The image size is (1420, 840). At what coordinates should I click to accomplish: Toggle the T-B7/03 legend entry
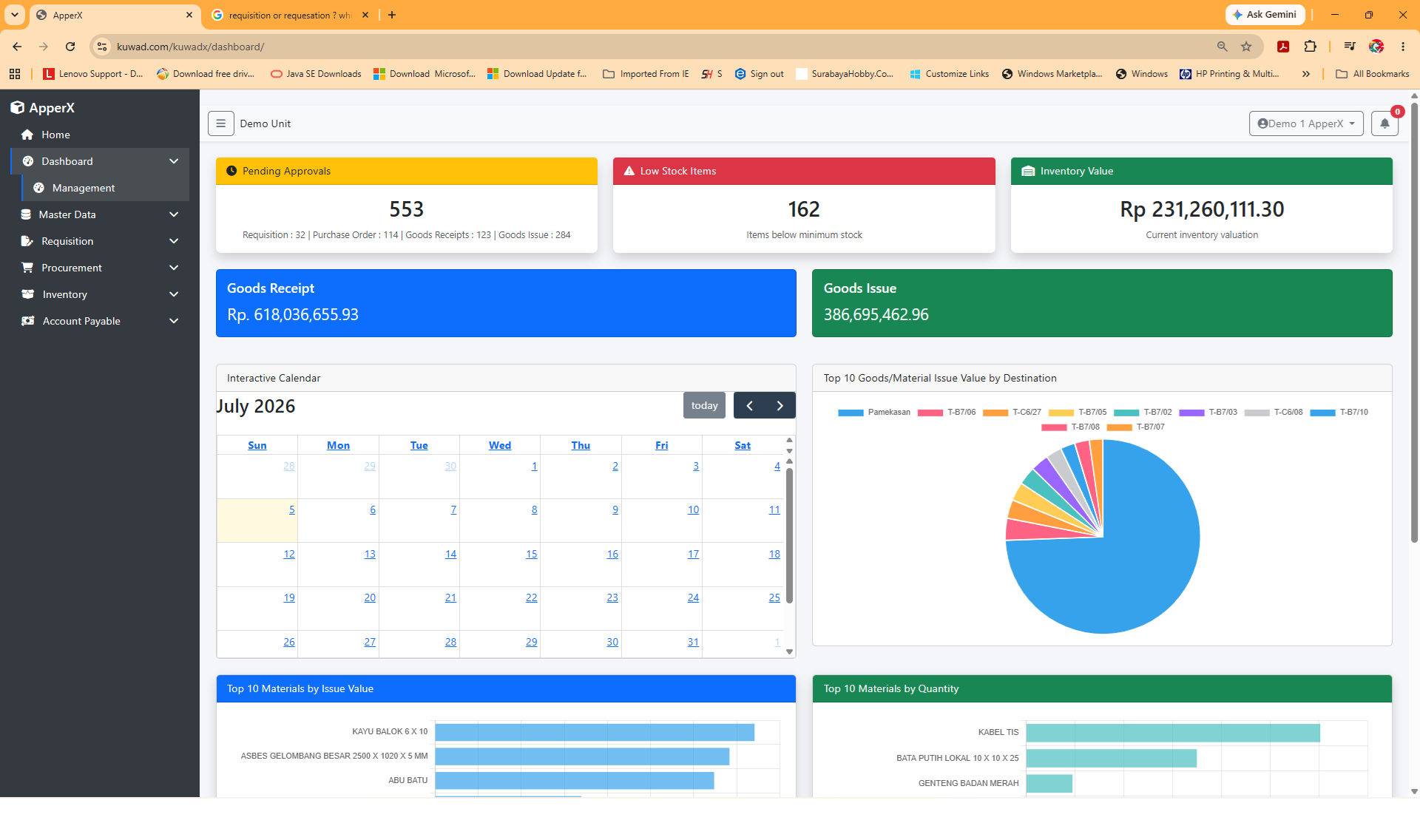tap(1208, 413)
